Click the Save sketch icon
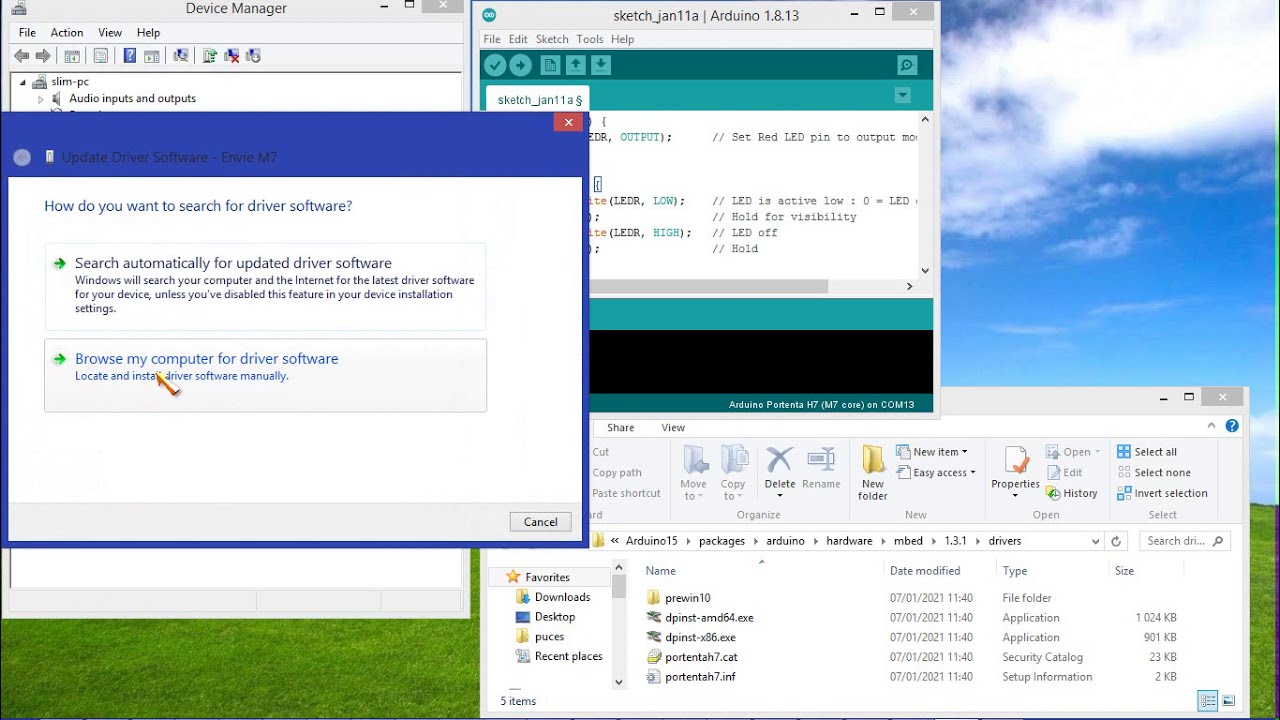 [x=600, y=64]
